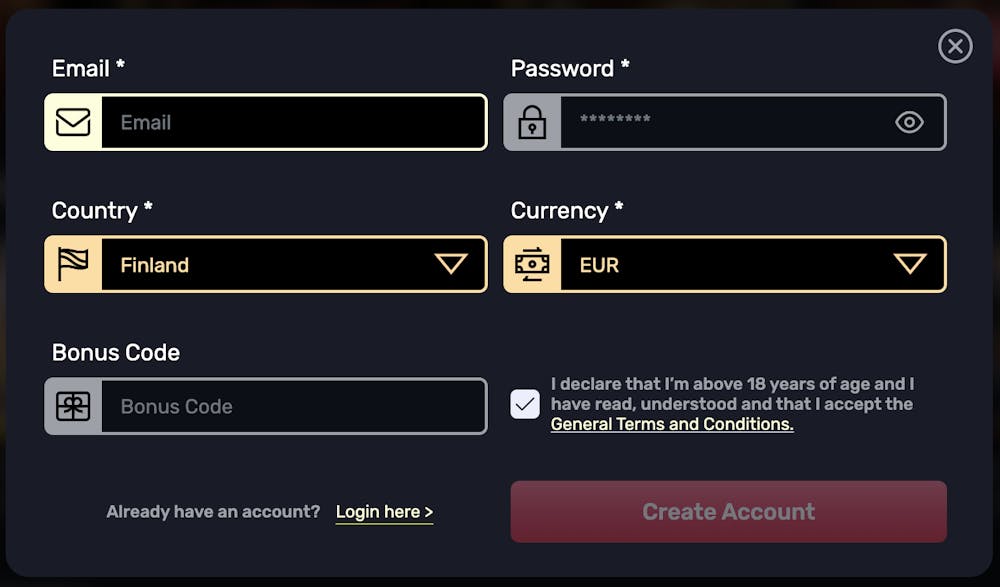1000x587 pixels.
Task: Open the General Terms and Conditions link
Action: click(672, 424)
